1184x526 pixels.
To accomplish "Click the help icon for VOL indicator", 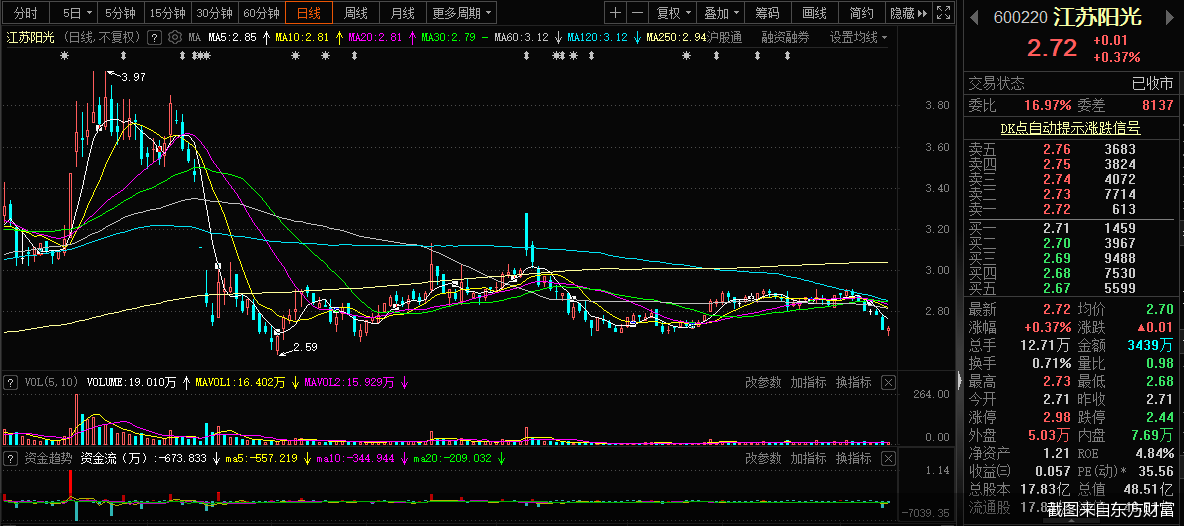I will click(10, 382).
